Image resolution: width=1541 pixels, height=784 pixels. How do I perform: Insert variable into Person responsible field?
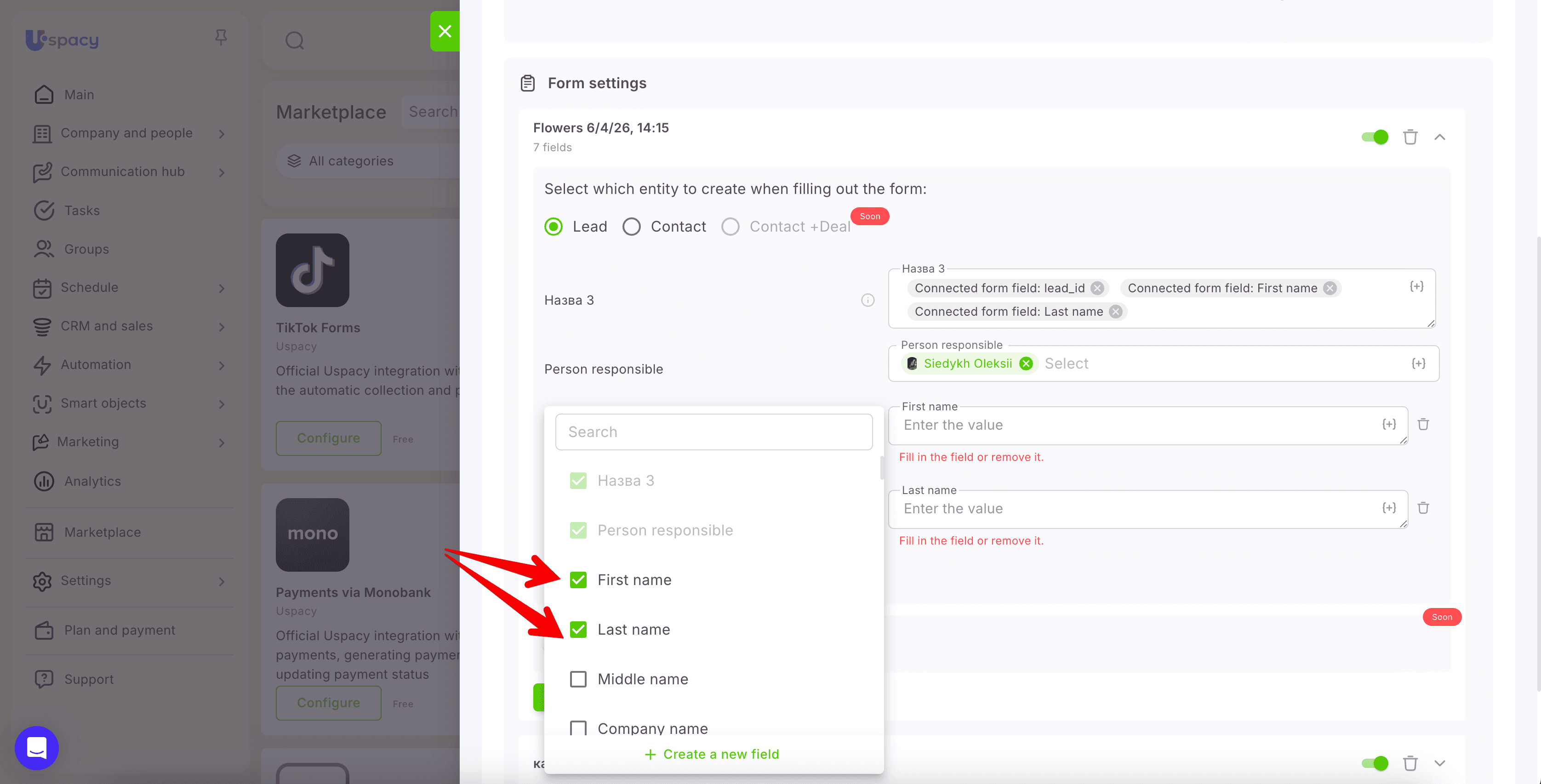point(1418,364)
